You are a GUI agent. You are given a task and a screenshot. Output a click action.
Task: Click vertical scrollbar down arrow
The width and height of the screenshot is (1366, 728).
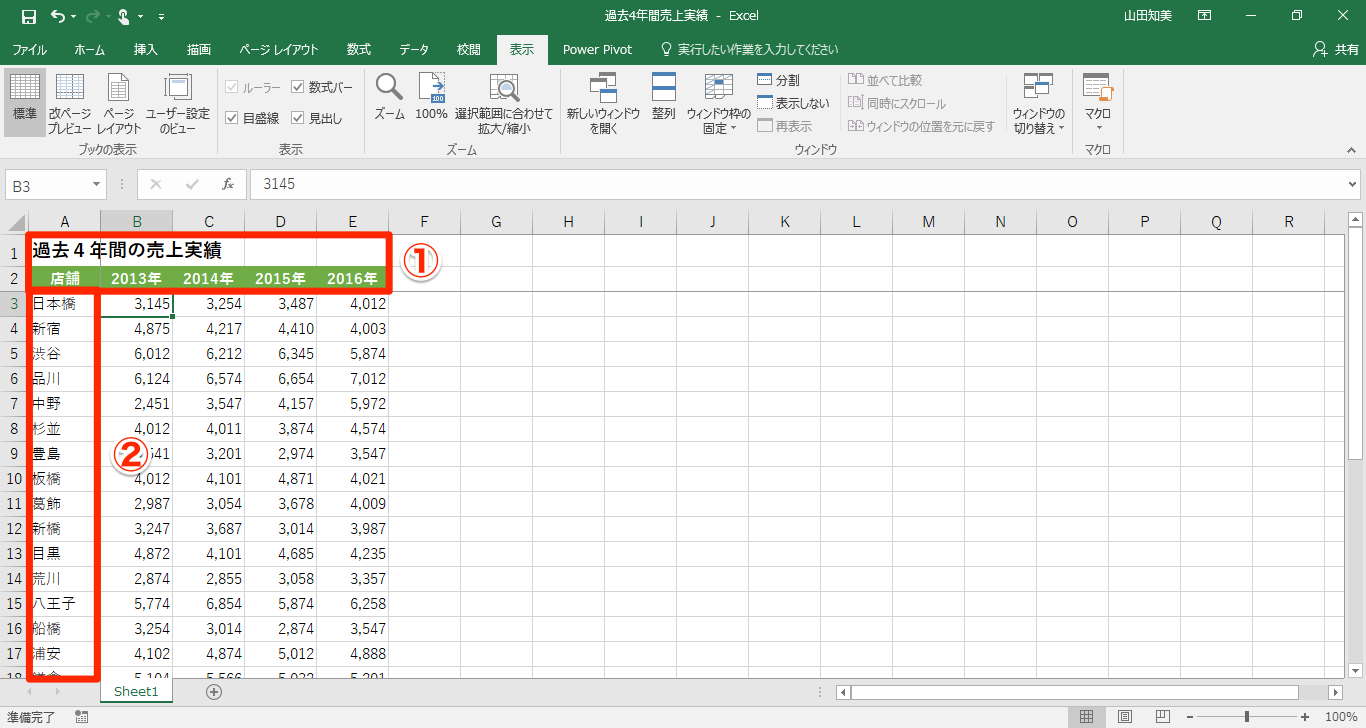click(1356, 671)
